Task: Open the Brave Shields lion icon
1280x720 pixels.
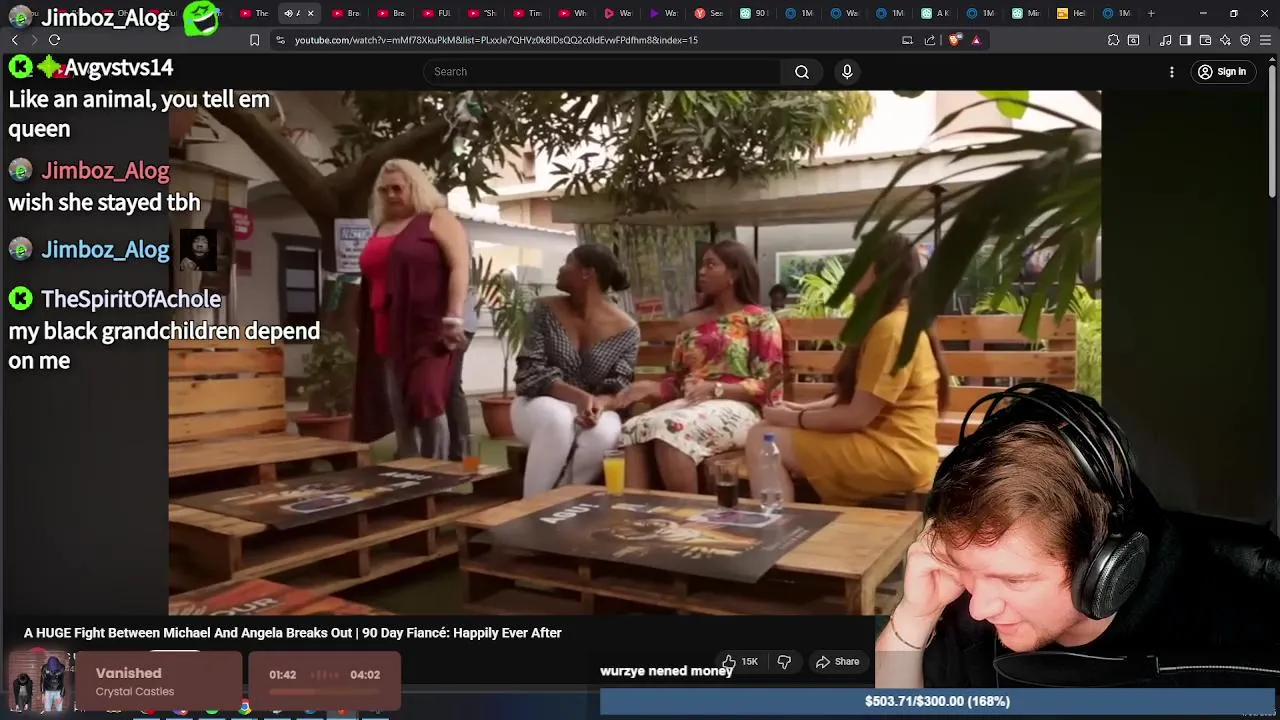Action: point(954,40)
